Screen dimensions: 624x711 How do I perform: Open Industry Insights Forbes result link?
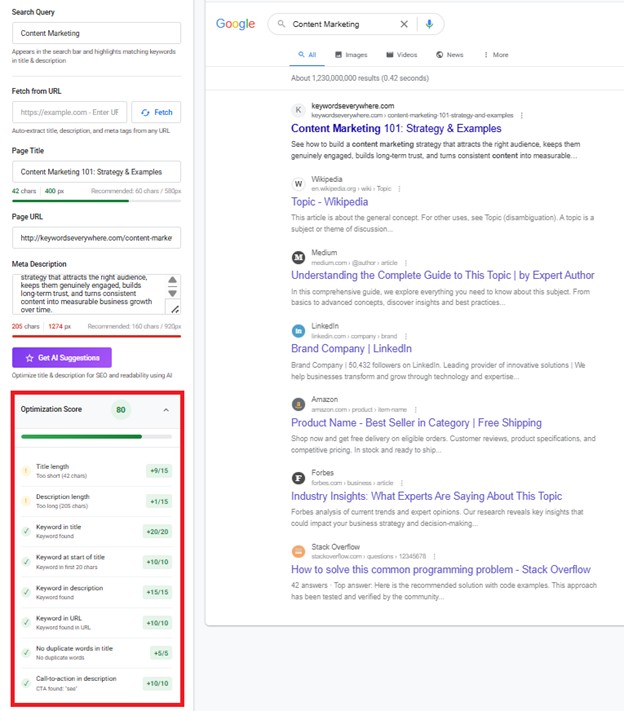(426, 496)
